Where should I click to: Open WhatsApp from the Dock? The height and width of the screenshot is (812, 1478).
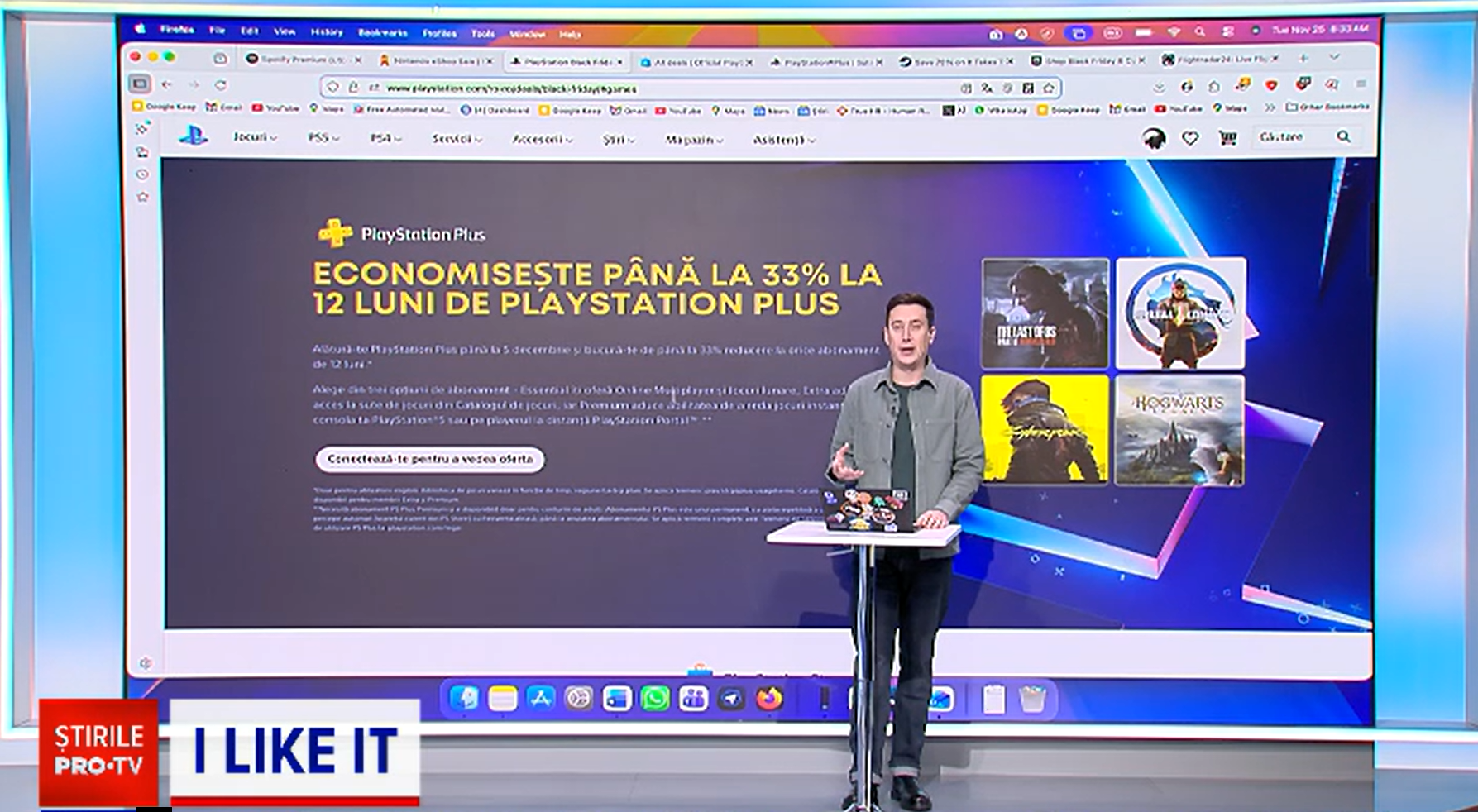click(x=655, y=699)
